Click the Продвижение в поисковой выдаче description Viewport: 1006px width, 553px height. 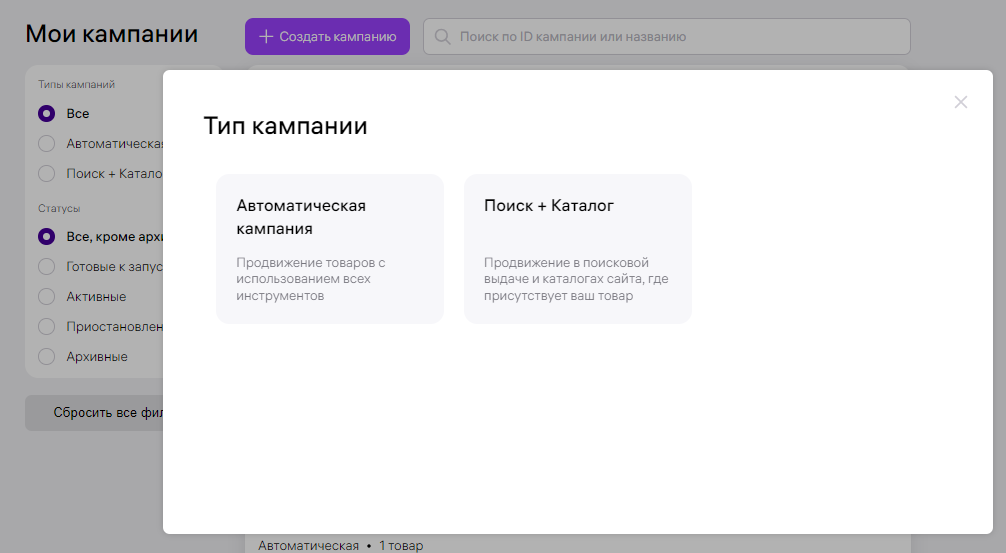(x=576, y=279)
